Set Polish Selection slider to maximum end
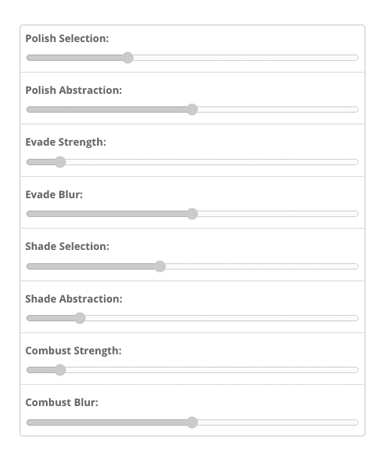 coord(357,58)
